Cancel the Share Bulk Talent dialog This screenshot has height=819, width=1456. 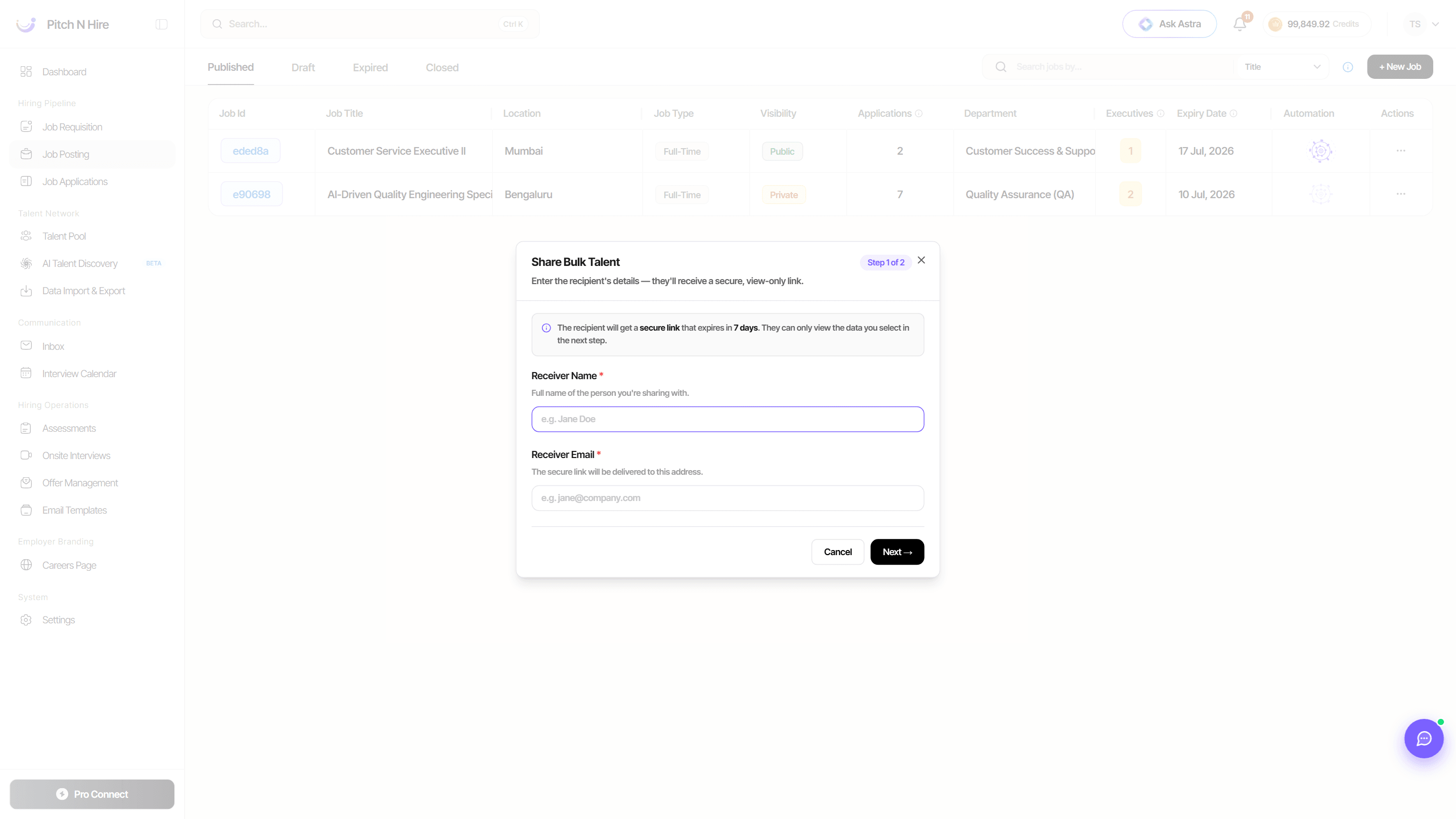click(x=838, y=552)
